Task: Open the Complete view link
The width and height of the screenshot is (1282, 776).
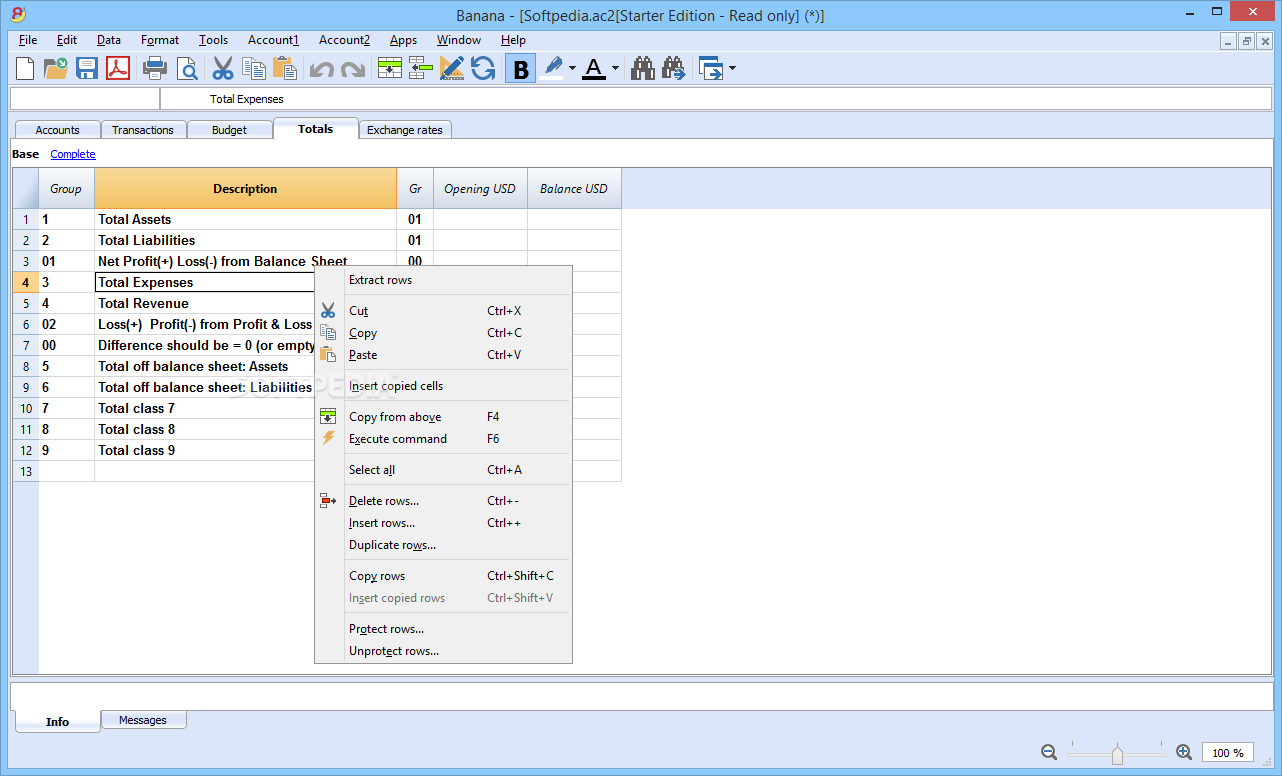Action: [73, 154]
